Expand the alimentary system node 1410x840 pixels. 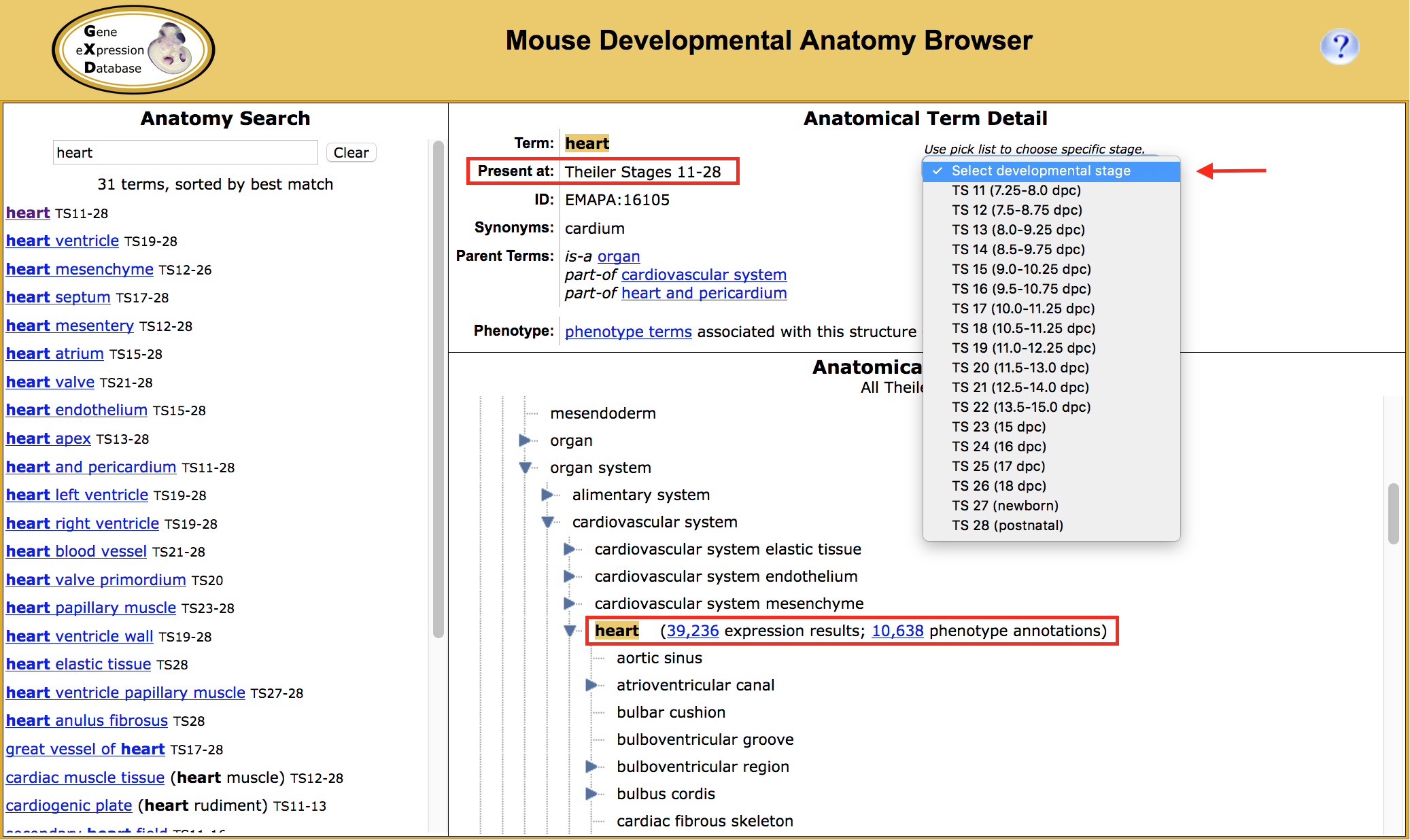547,495
